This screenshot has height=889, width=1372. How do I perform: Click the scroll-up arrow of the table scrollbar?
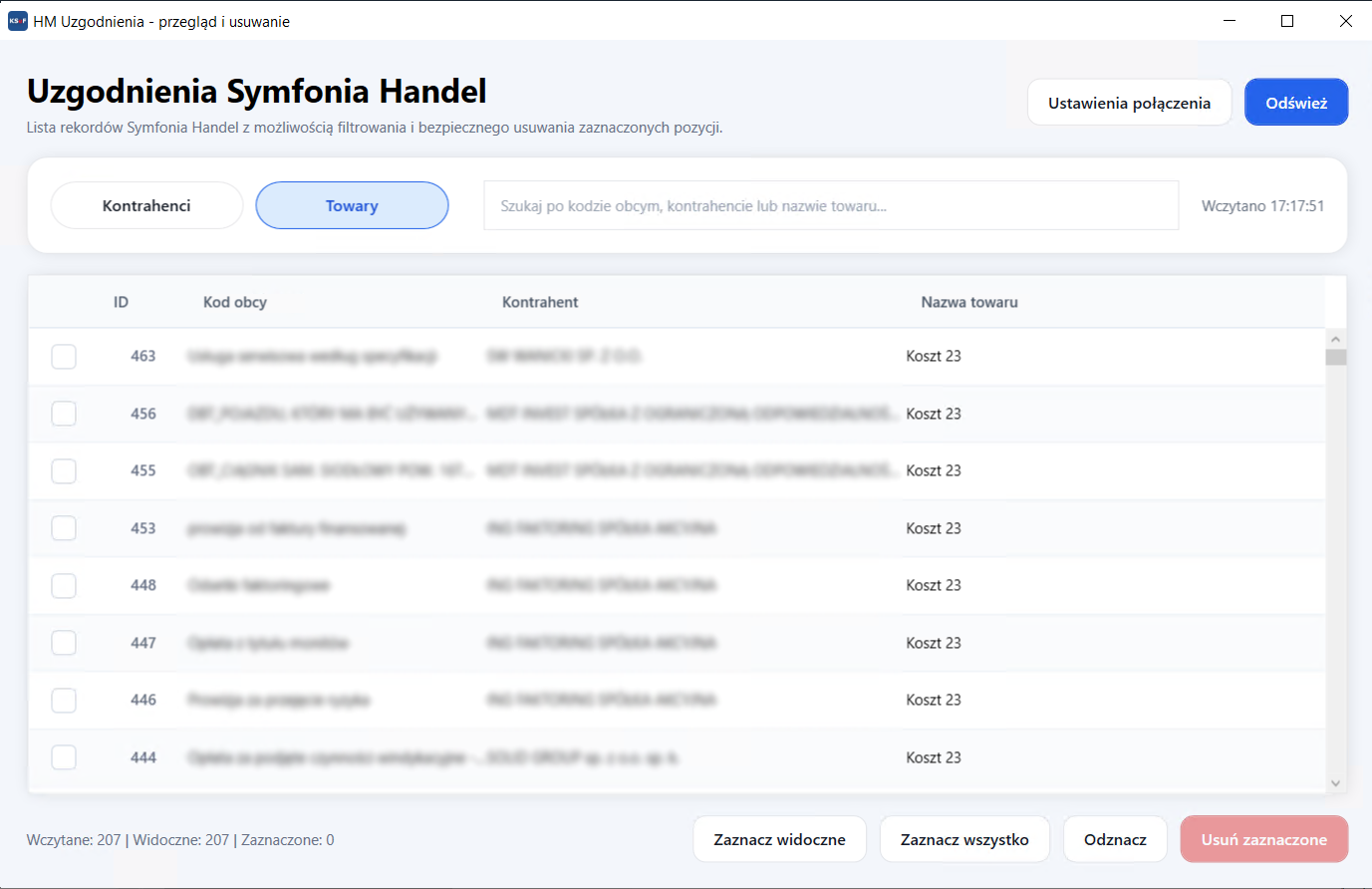point(1336,340)
